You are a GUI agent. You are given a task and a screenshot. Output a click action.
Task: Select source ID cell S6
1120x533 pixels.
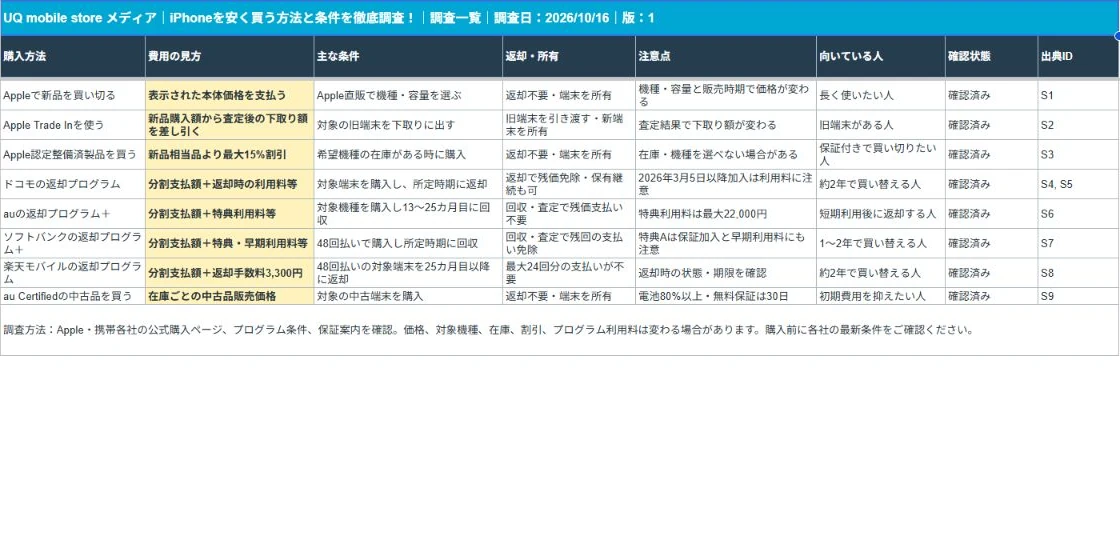point(1079,214)
